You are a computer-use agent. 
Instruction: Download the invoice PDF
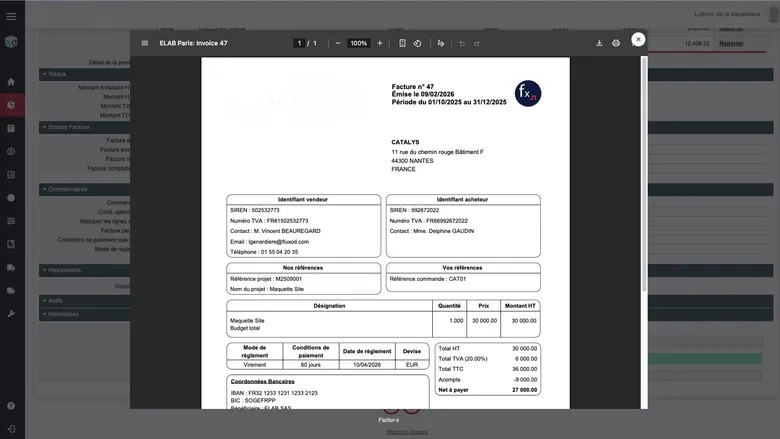(599, 43)
